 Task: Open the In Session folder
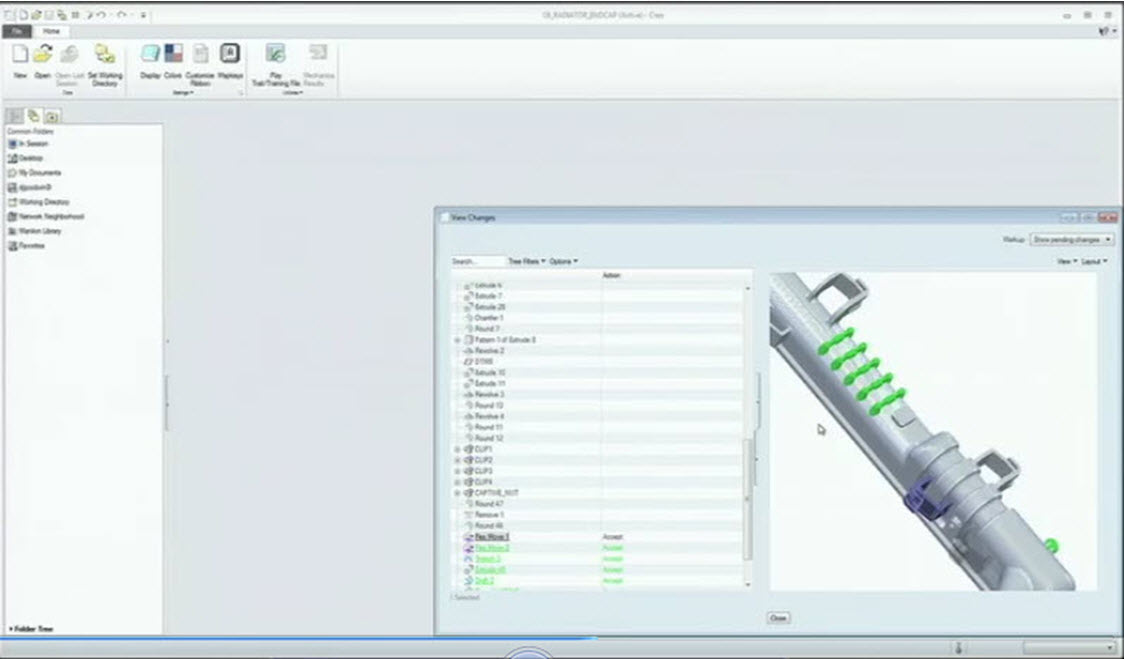tap(28, 144)
